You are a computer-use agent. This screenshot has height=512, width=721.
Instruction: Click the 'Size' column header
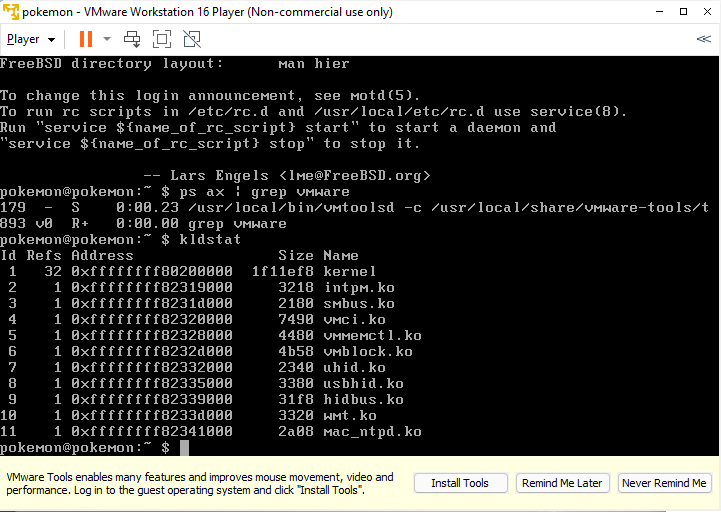[296, 255]
